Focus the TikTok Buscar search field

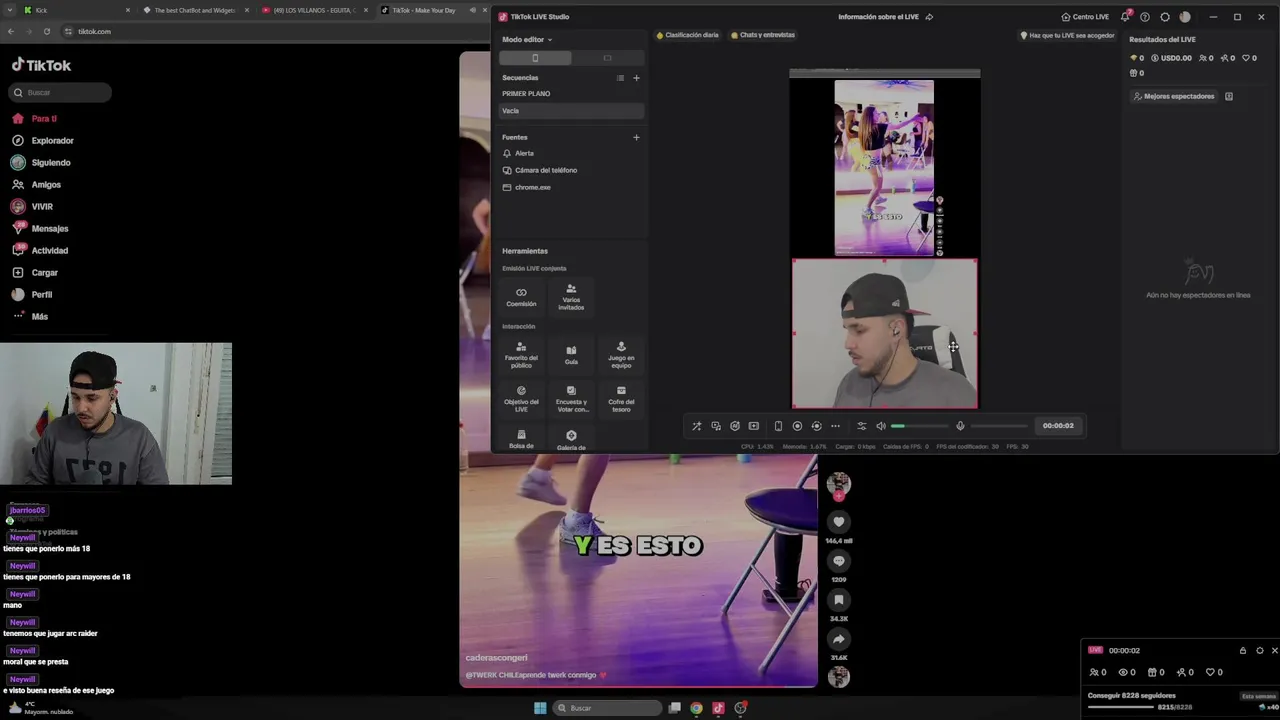tap(60, 92)
